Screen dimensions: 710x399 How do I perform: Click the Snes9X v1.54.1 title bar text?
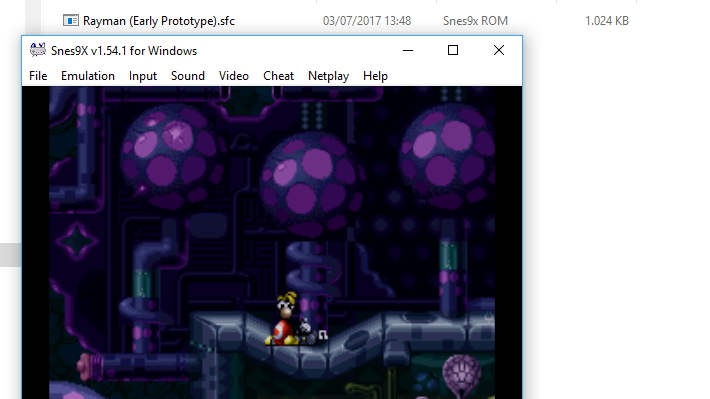124,51
